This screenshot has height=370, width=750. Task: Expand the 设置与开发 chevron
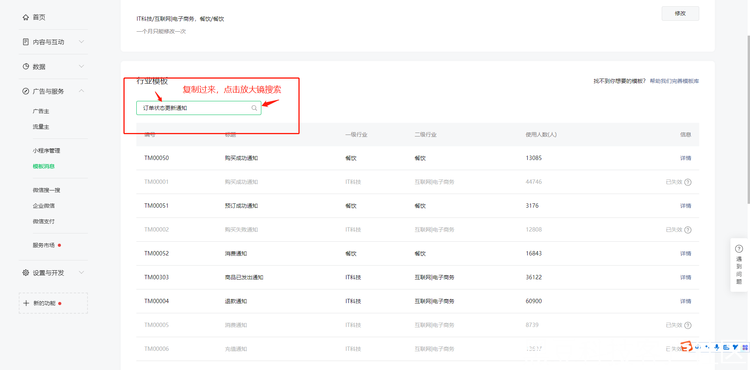[81, 272]
